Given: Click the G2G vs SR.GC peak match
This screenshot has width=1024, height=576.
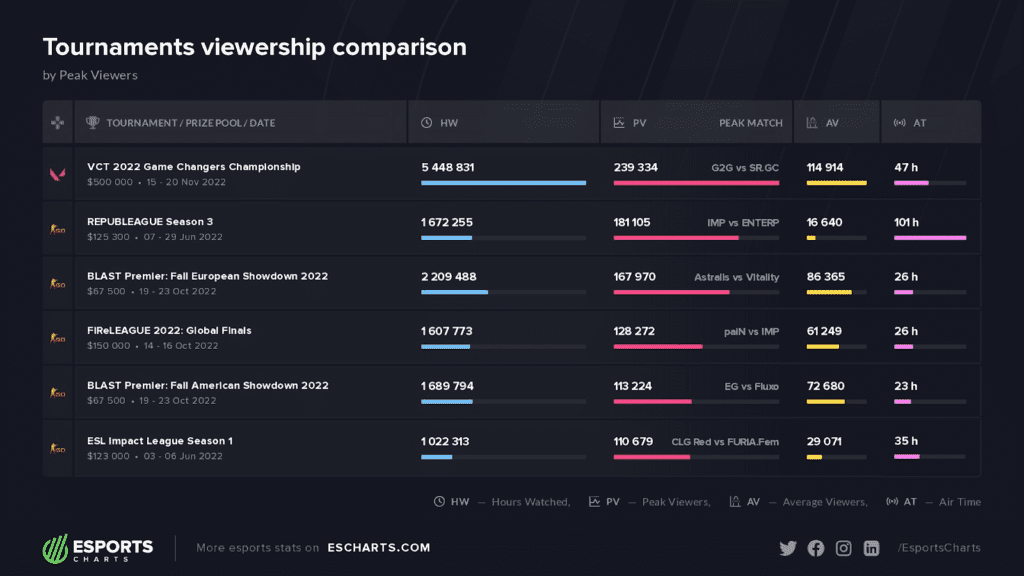Looking at the screenshot, I should click(x=744, y=168).
